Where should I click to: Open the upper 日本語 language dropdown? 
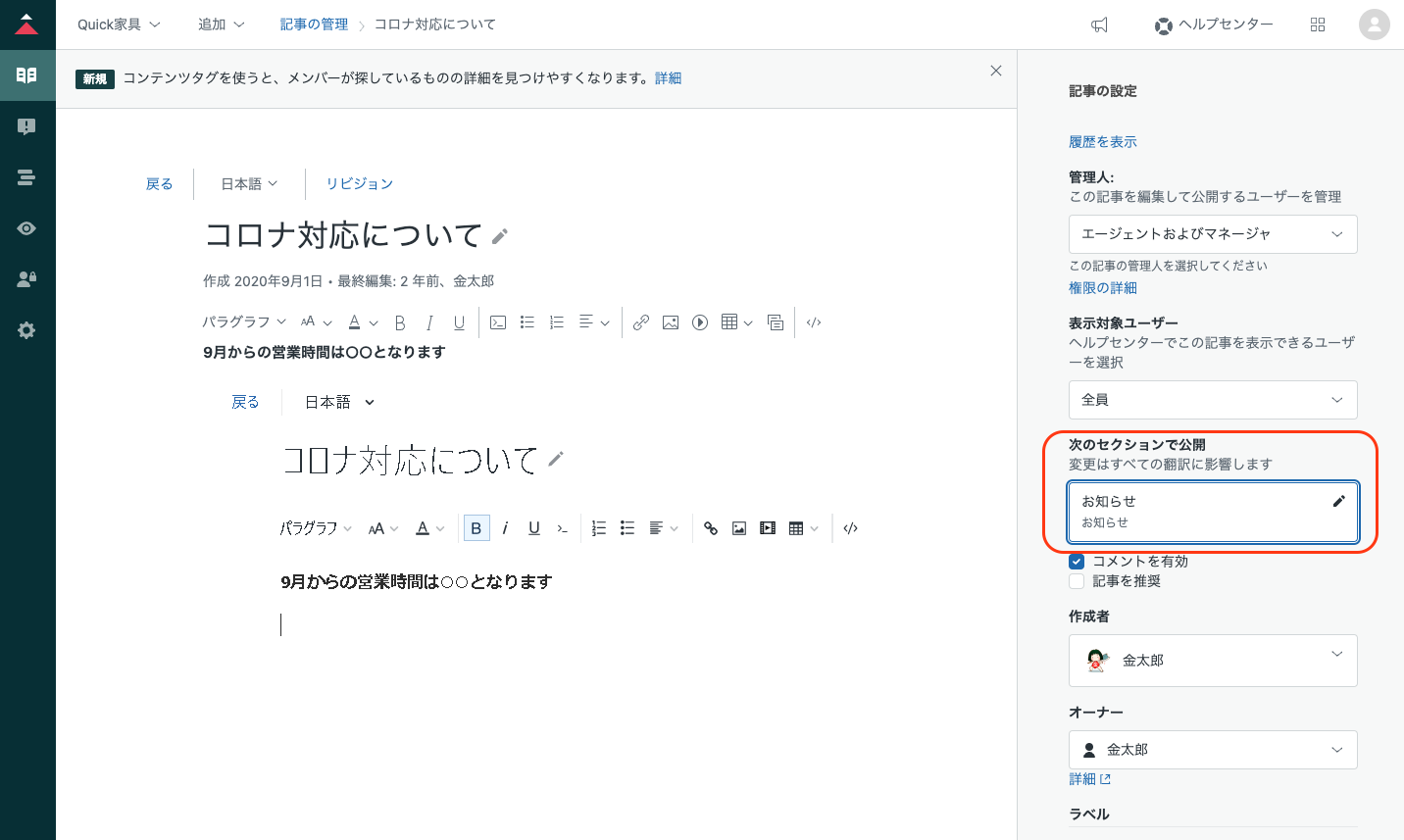[249, 184]
